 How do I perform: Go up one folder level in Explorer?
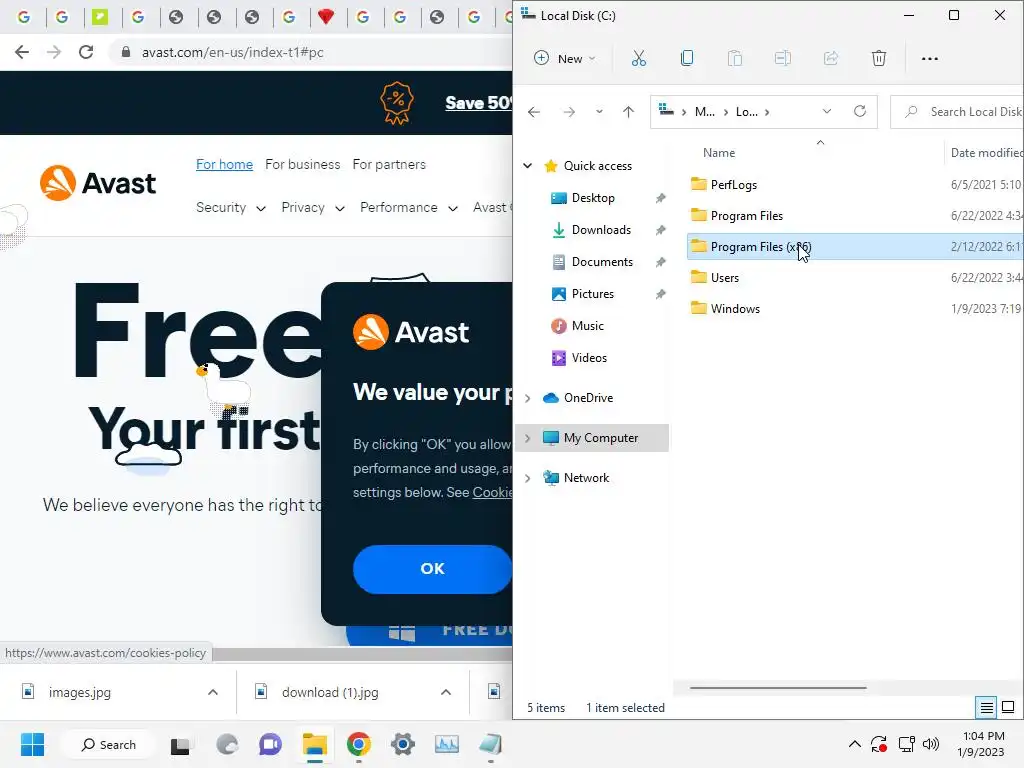click(628, 112)
